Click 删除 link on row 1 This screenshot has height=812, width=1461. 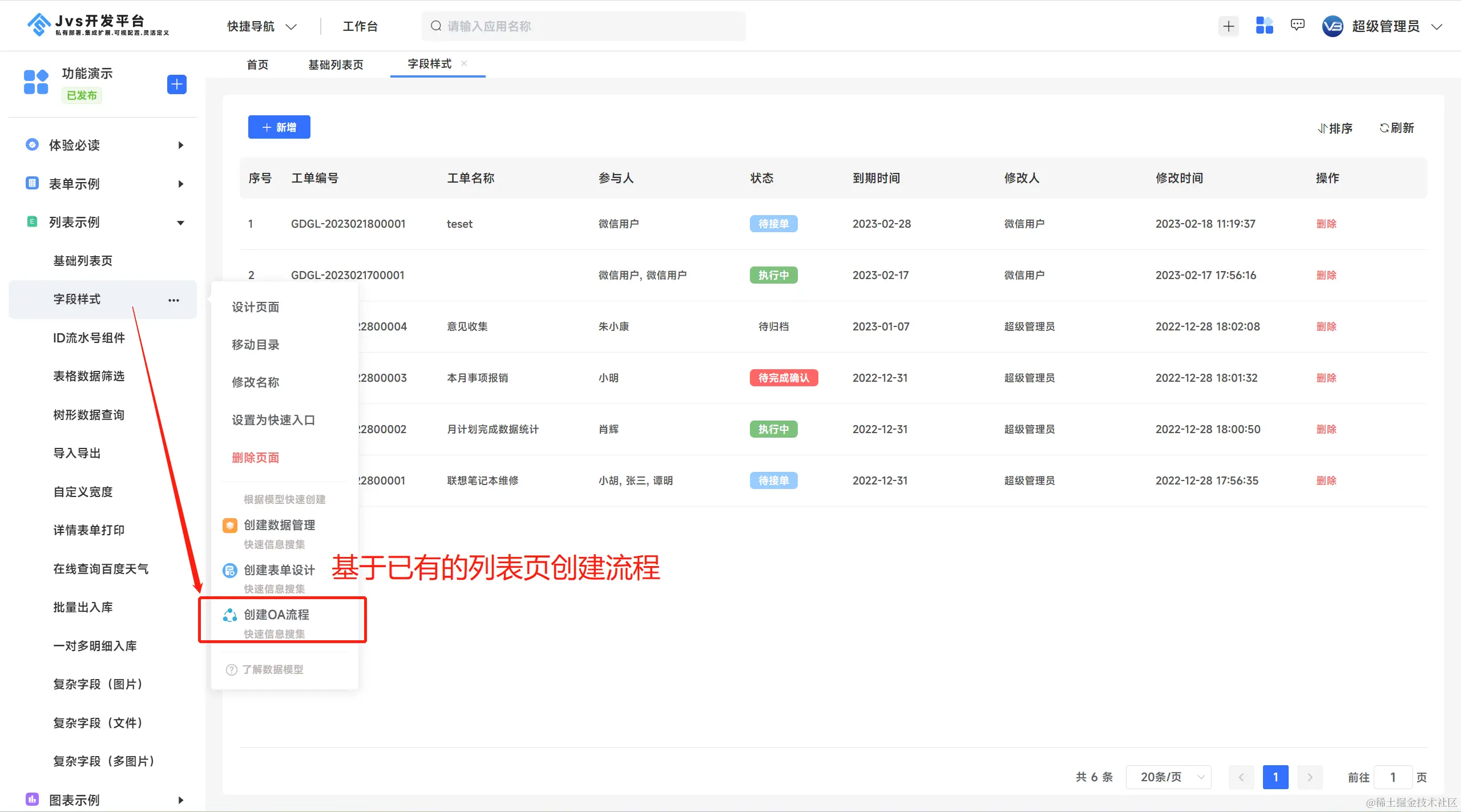tap(1326, 224)
